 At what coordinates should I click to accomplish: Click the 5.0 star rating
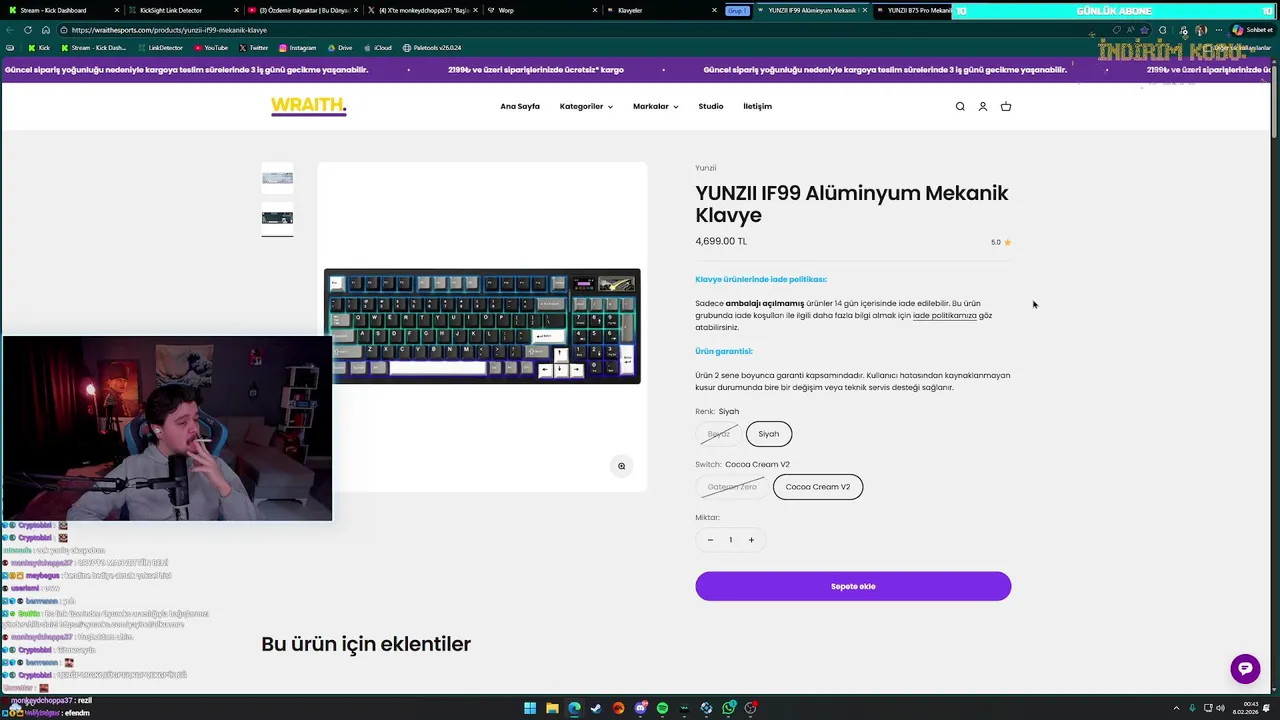(x=1001, y=242)
